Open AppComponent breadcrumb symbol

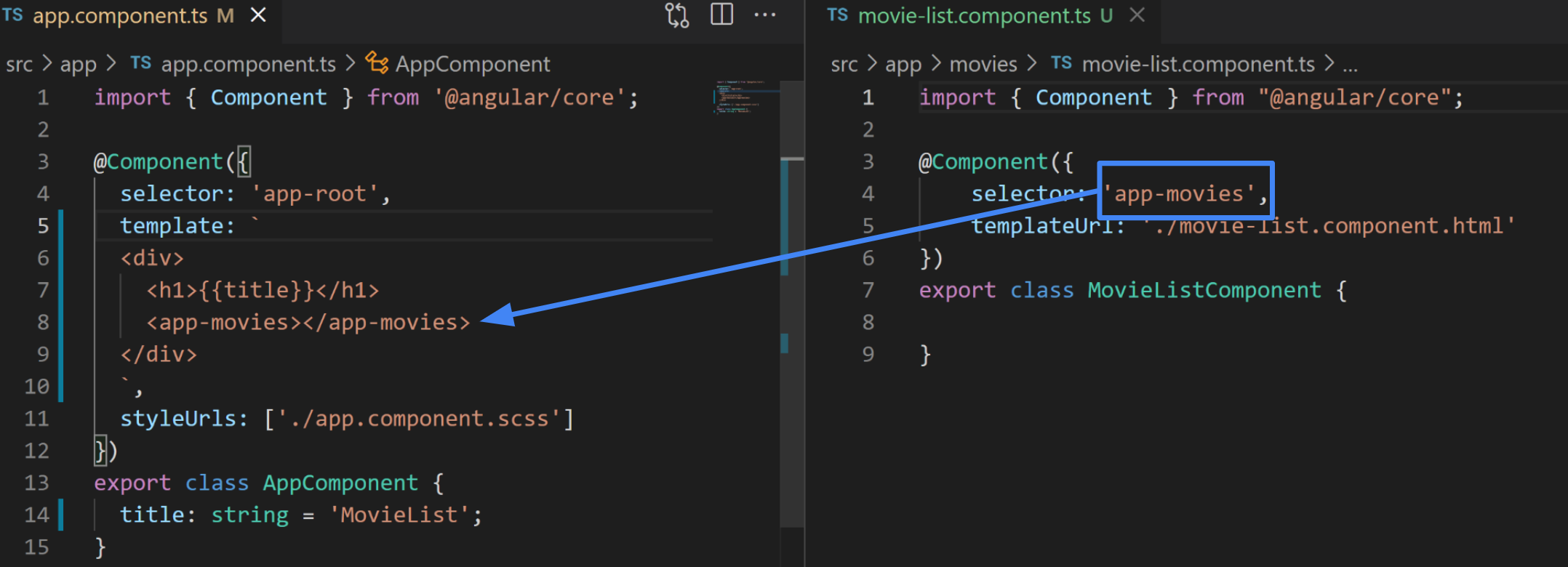(473, 65)
